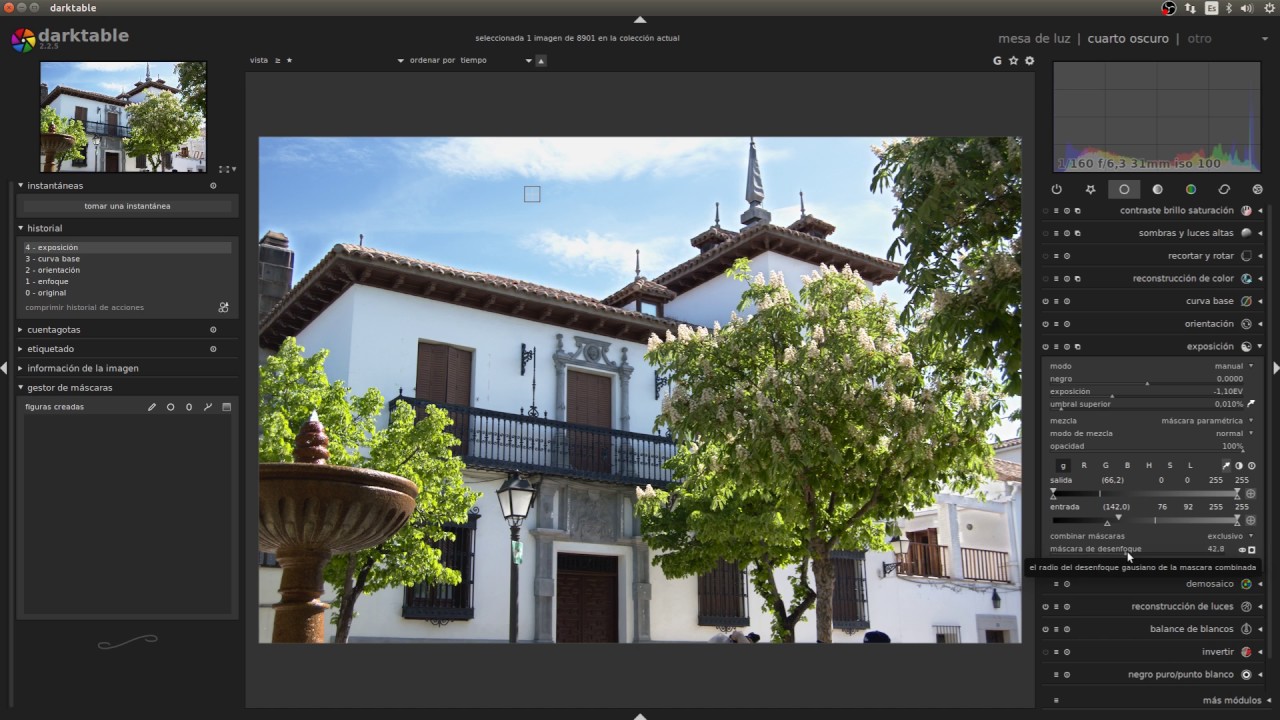Toggle grouping with the G icon
Viewport: 1280px width, 720px height.
click(x=997, y=61)
